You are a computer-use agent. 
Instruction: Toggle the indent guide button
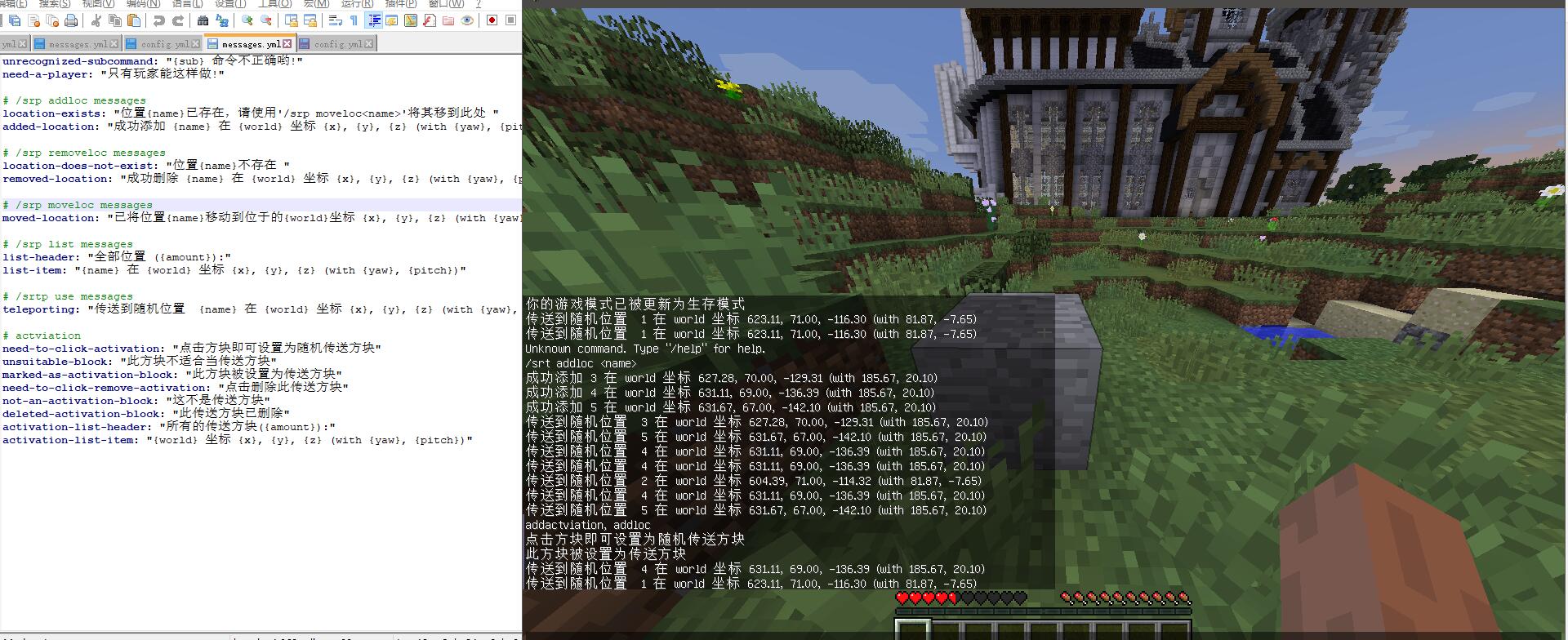pyautogui.click(x=374, y=20)
